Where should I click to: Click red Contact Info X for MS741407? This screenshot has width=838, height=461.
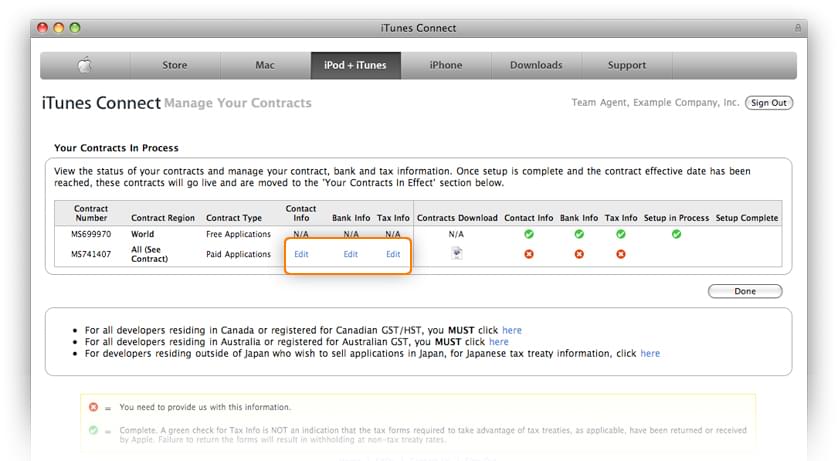(x=529, y=254)
